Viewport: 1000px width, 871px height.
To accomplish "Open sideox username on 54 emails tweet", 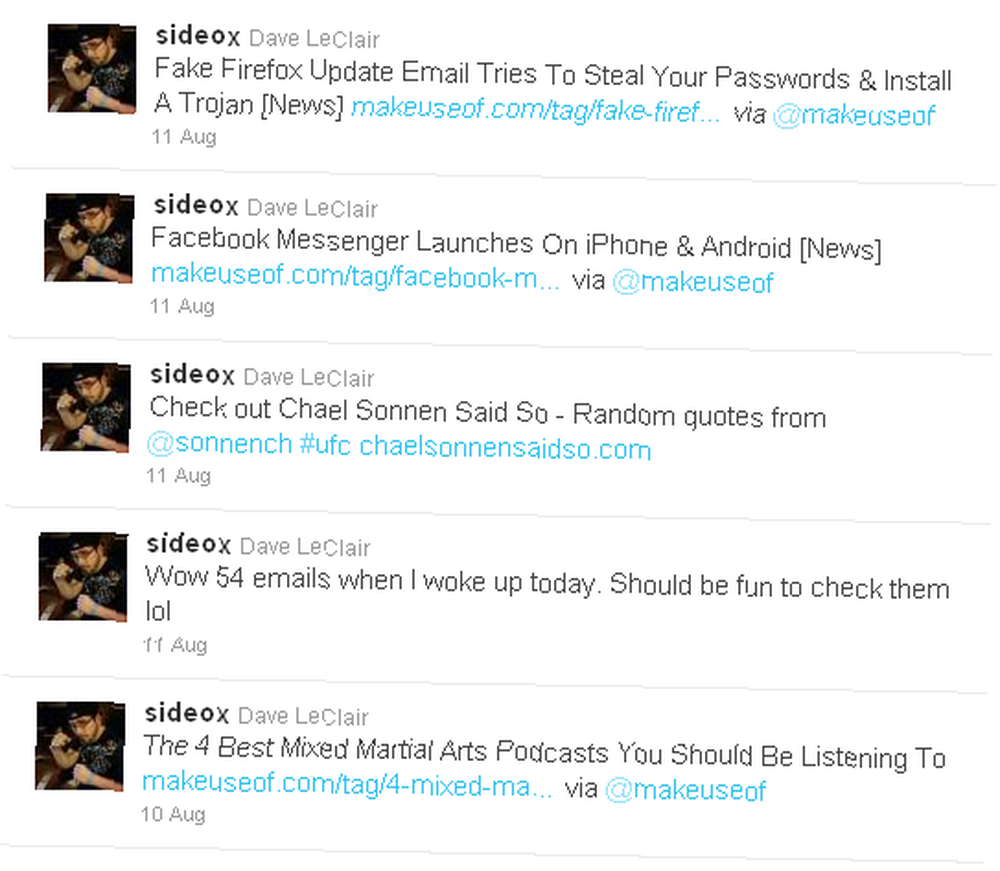I will [x=189, y=544].
